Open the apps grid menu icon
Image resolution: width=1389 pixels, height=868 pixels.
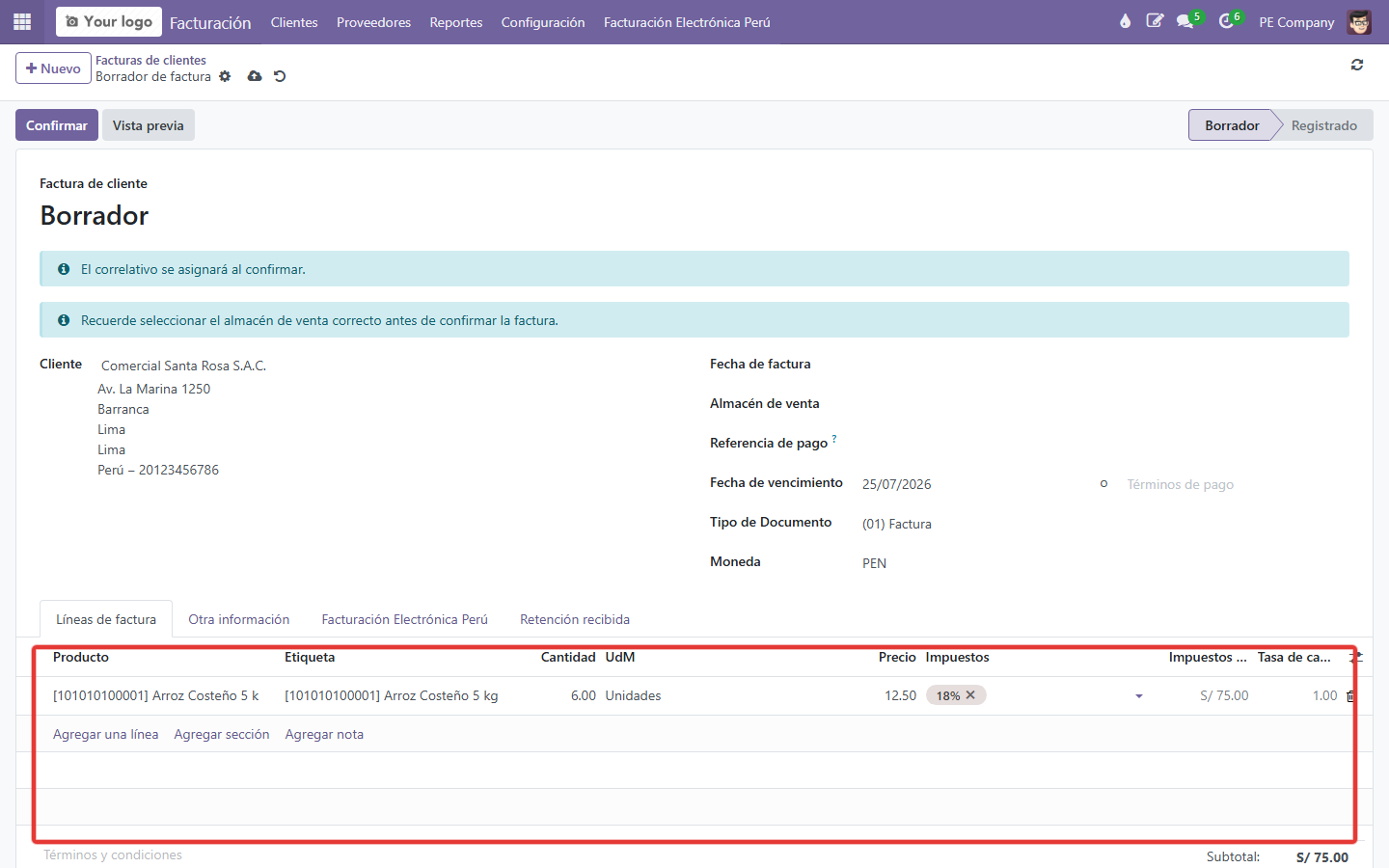(22, 21)
